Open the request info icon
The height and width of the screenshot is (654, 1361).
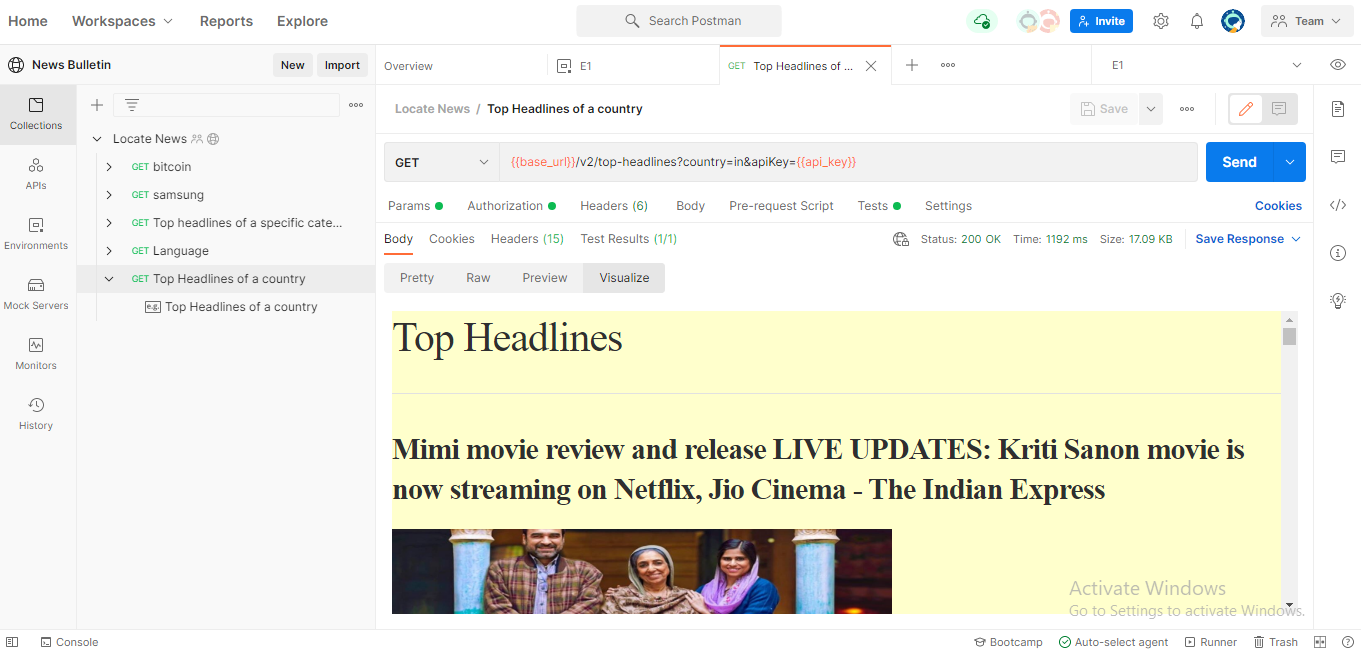click(1338, 253)
